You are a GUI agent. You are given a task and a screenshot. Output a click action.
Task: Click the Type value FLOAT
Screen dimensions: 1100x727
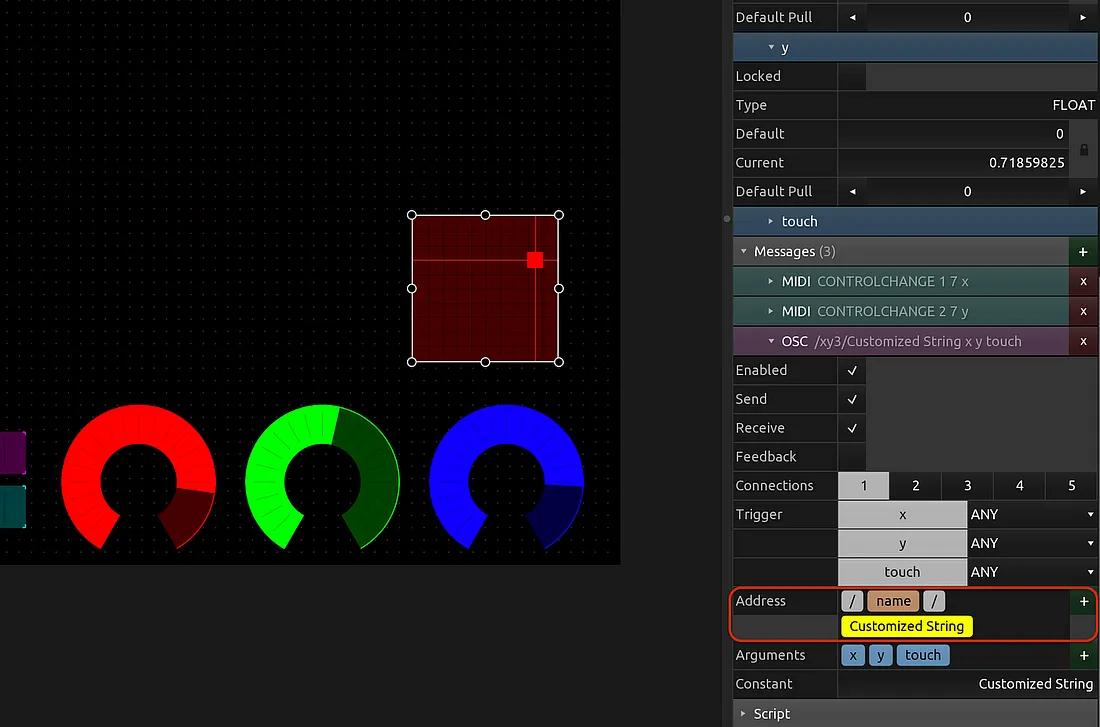967,105
